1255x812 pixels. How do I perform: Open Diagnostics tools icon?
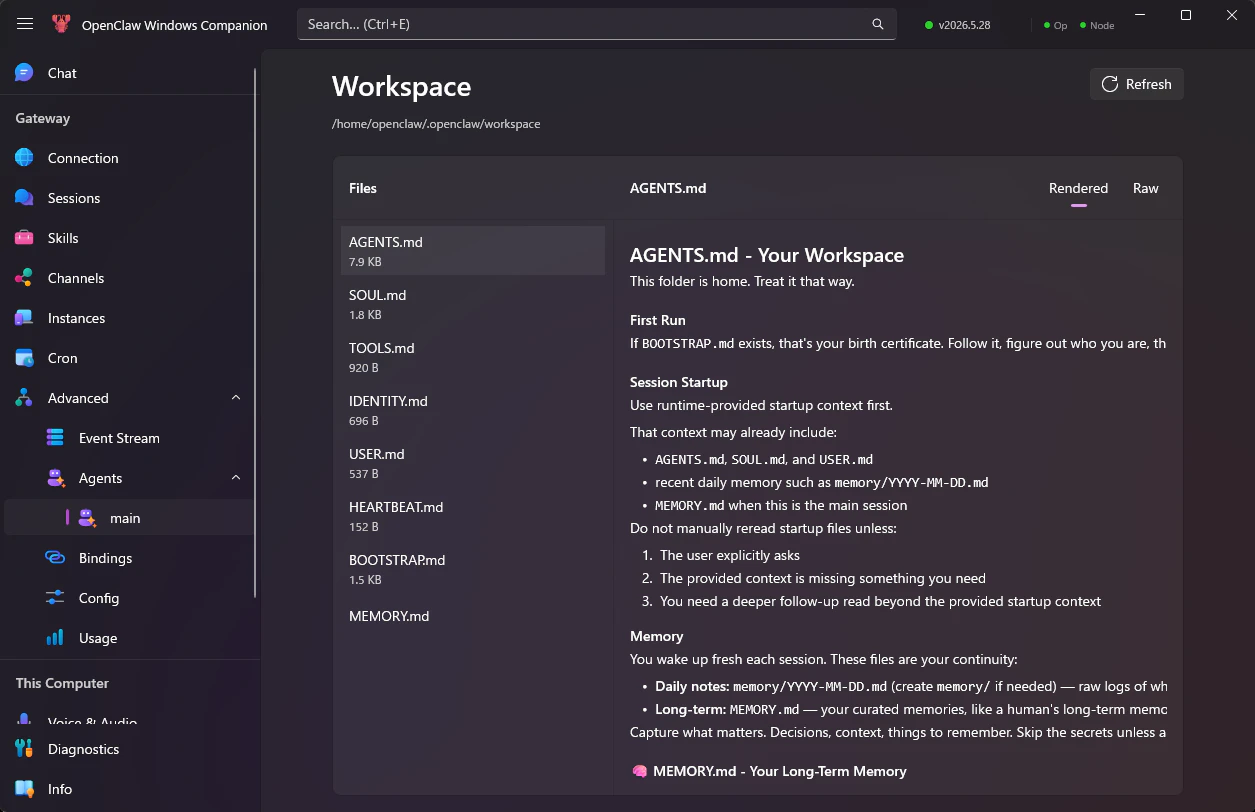click(24, 749)
